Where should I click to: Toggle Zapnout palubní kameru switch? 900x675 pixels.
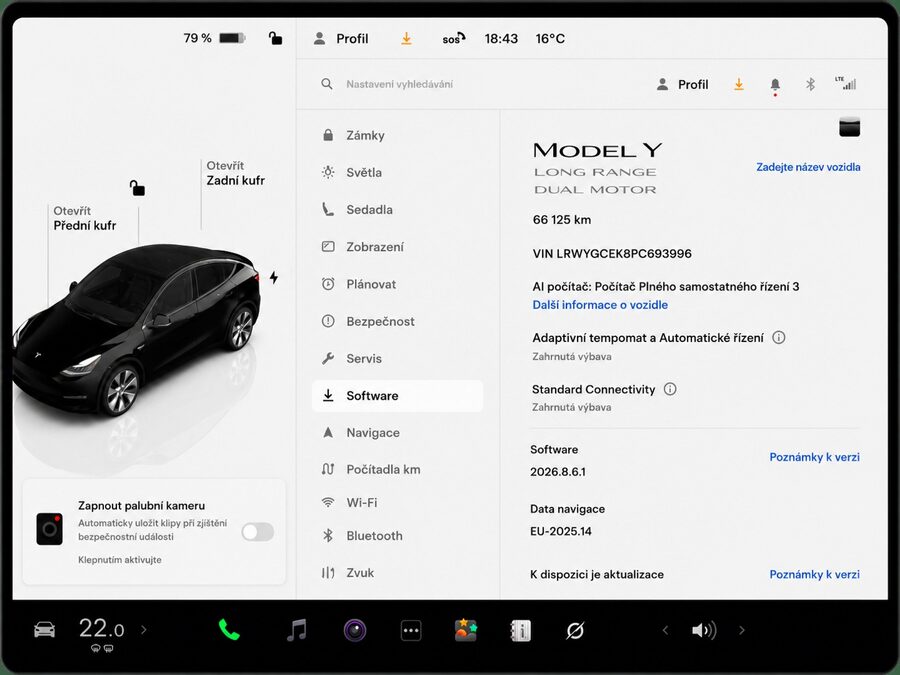[x=257, y=532]
